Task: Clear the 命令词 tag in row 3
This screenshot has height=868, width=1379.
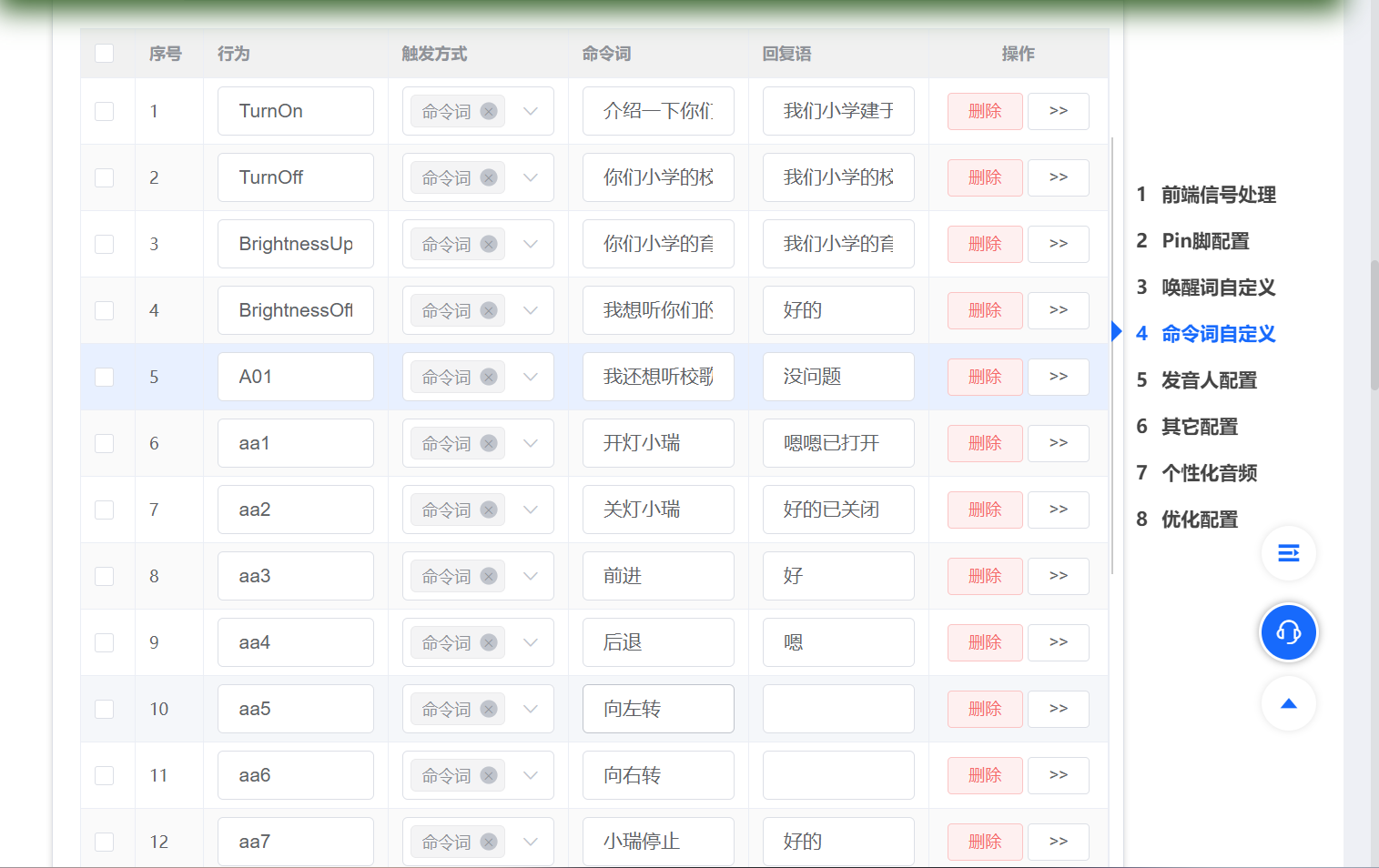Action: 489,244
